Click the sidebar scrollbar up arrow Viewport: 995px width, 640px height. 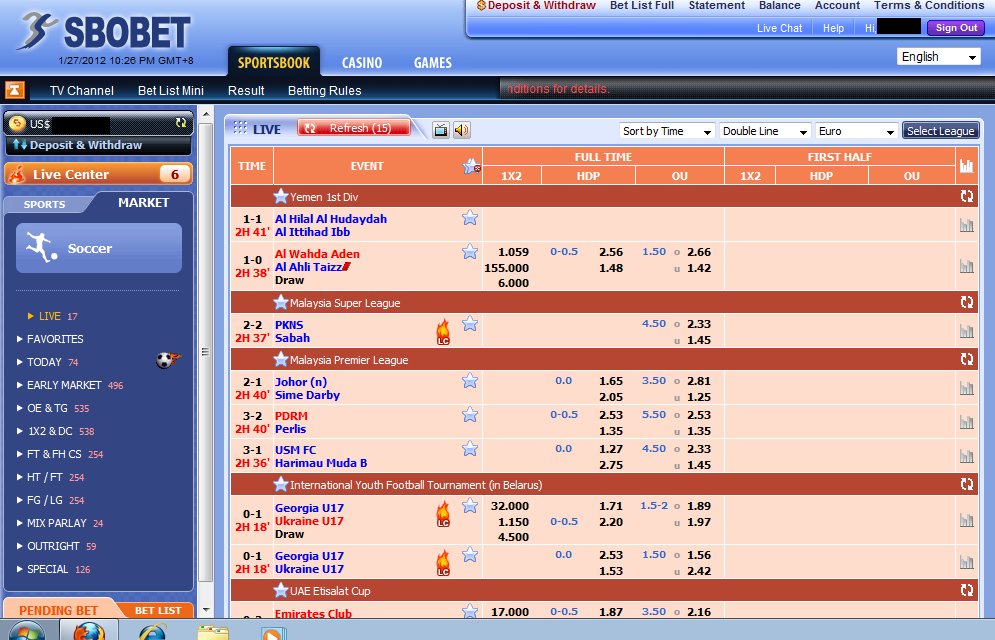pos(206,115)
